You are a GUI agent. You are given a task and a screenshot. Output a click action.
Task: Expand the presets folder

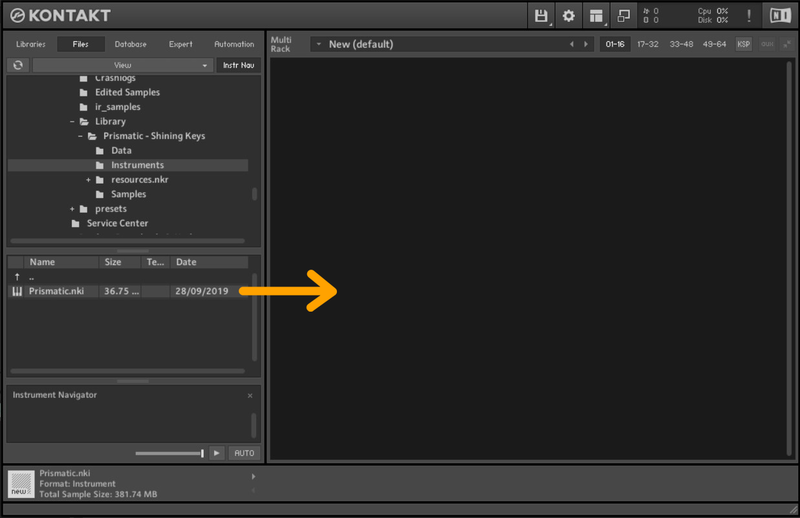(x=72, y=209)
